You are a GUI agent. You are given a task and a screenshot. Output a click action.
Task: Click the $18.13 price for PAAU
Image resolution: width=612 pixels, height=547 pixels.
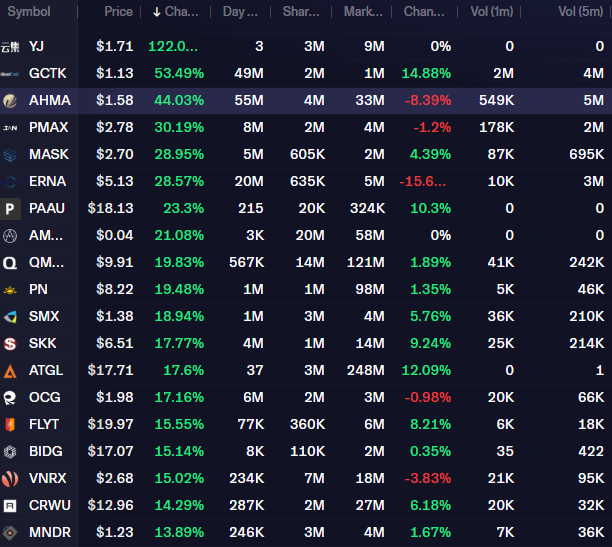click(110, 208)
